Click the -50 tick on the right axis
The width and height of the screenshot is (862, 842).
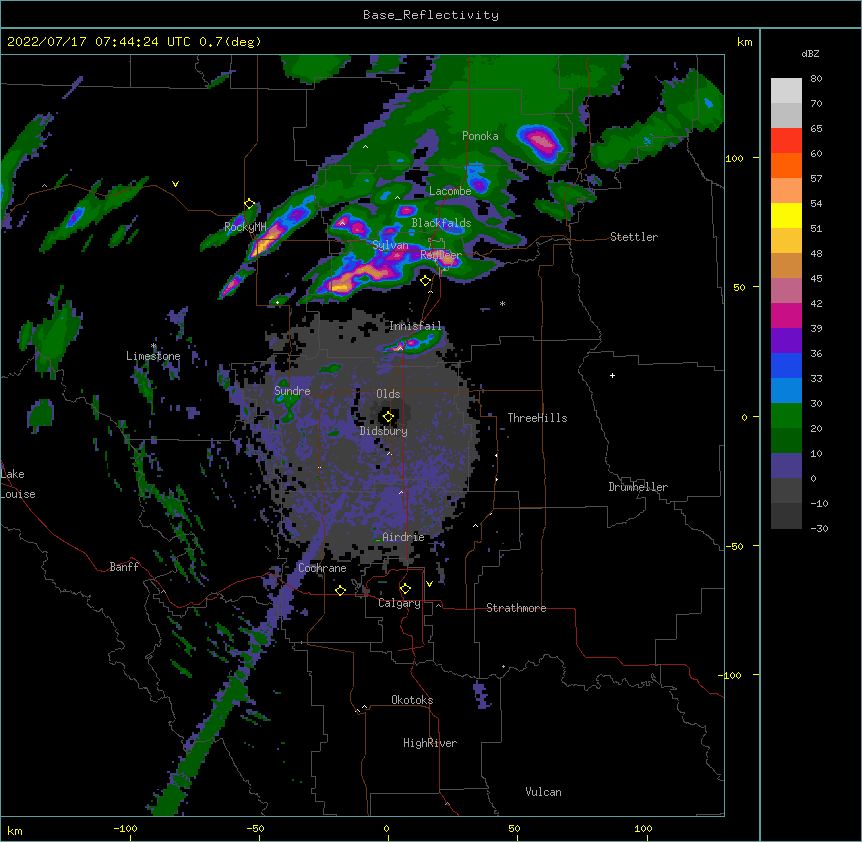point(734,546)
